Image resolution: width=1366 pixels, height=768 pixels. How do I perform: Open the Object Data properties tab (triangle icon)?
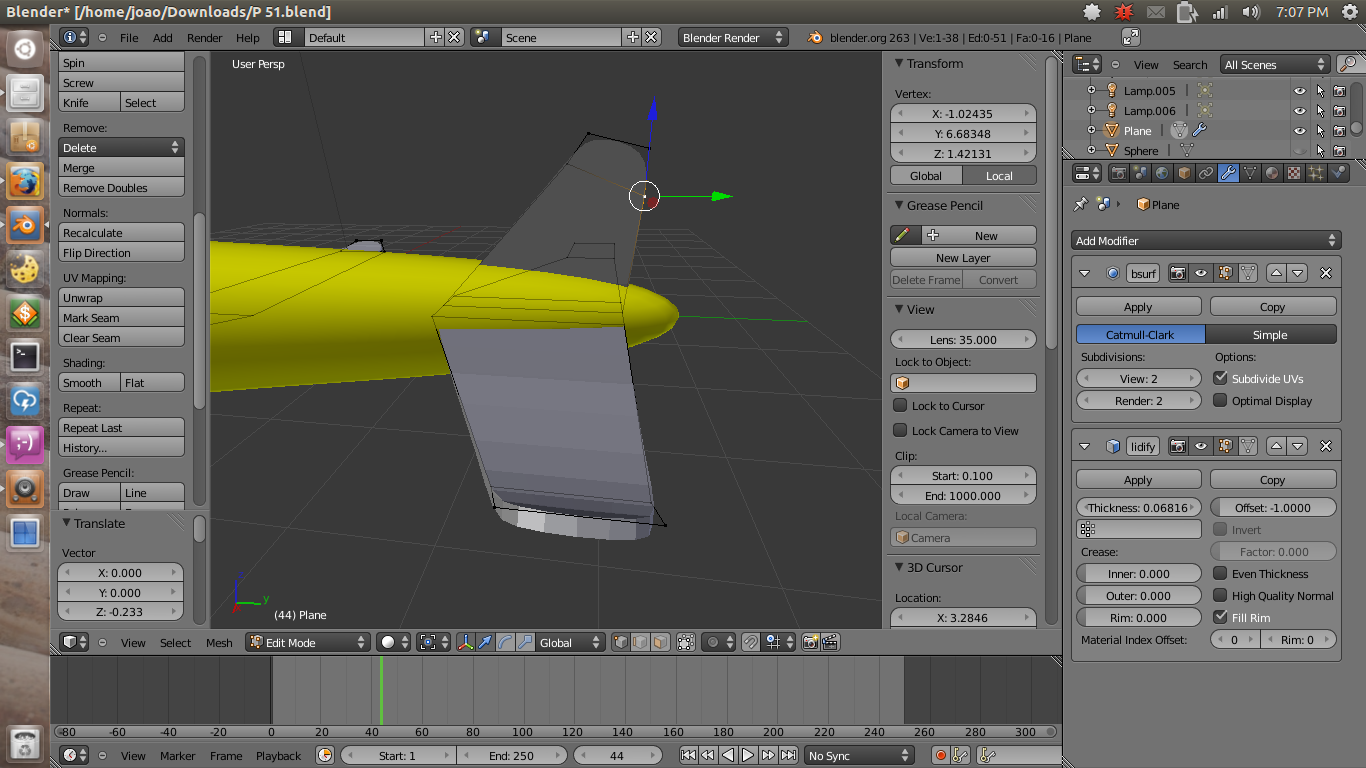(x=1250, y=172)
